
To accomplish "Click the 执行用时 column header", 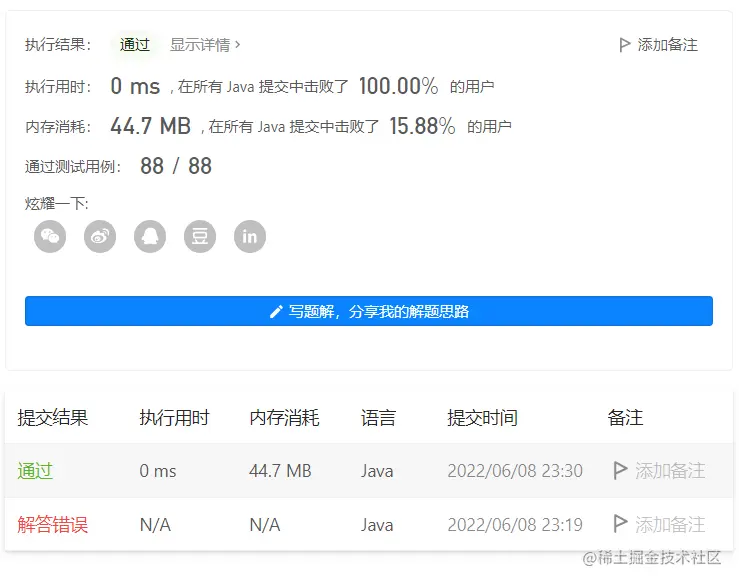I will (x=174, y=418).
